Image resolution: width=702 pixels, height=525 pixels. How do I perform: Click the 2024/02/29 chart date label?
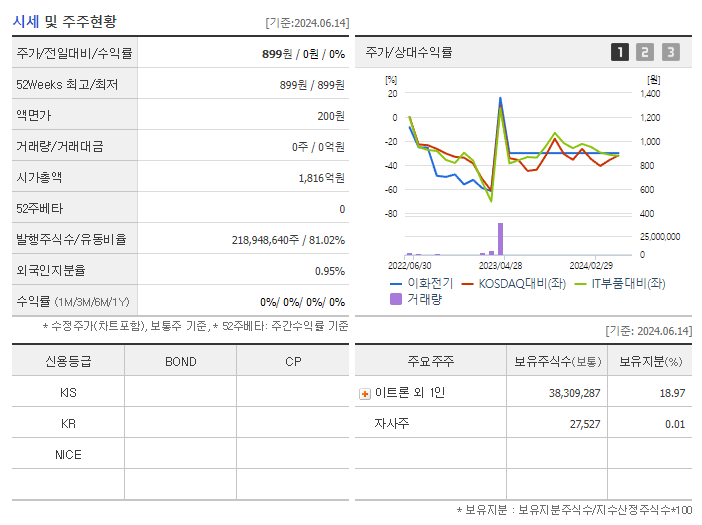click(x=591, y=266)
